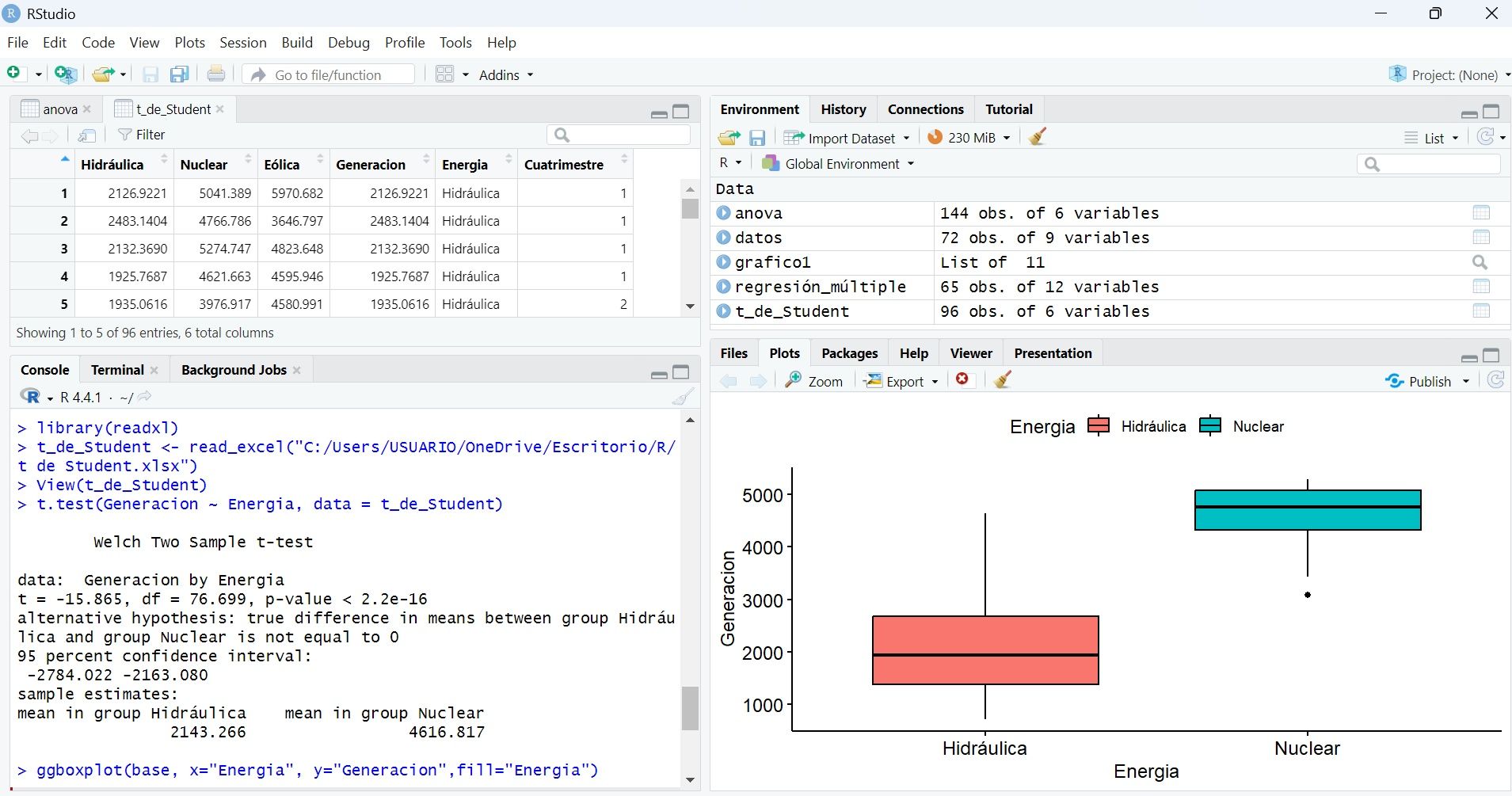Switch to the History tab
This screenshot has width=1512, height=796.
(x=844, y=109)
